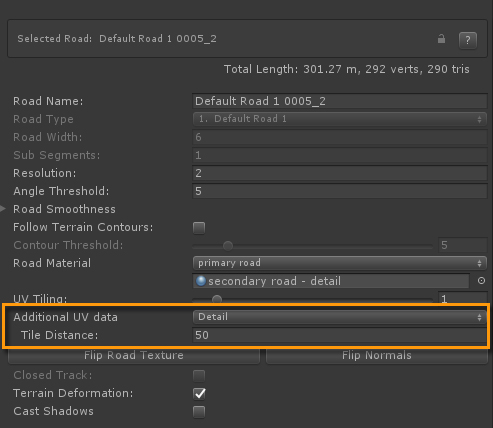493x428 pixels.
Task: Click the Angle Threshold value field
Action: 340,191
